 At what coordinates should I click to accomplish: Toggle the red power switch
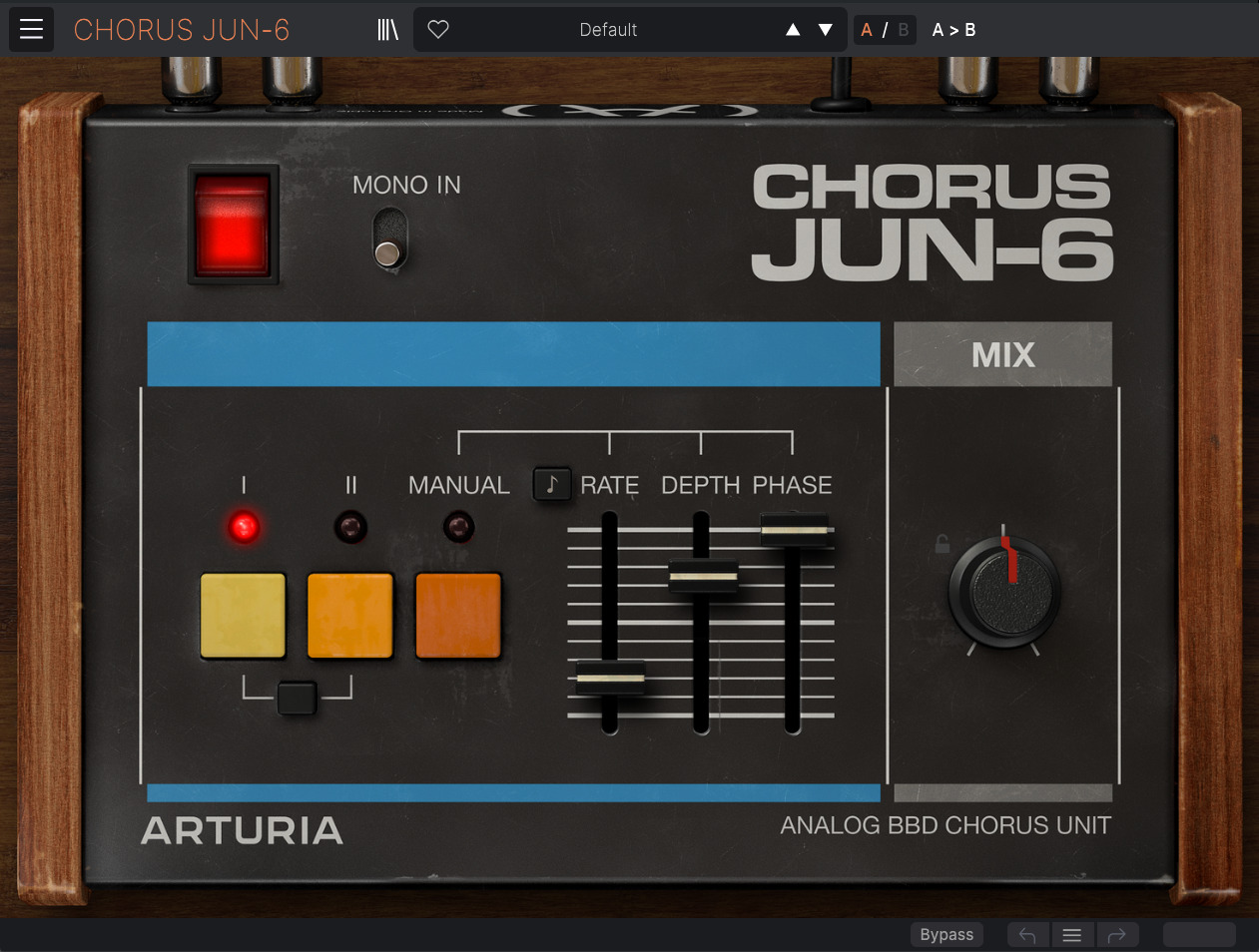(x=234, y=225)
